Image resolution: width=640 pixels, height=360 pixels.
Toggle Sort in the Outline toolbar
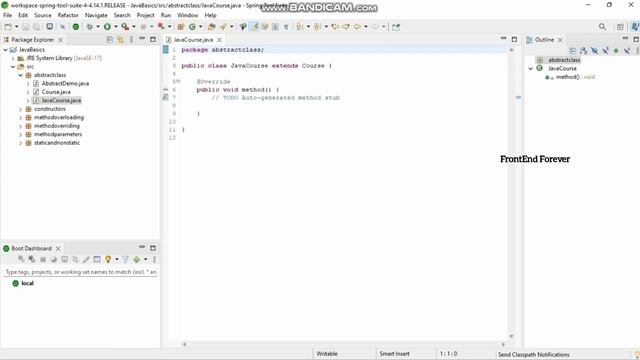pos(584,51)
